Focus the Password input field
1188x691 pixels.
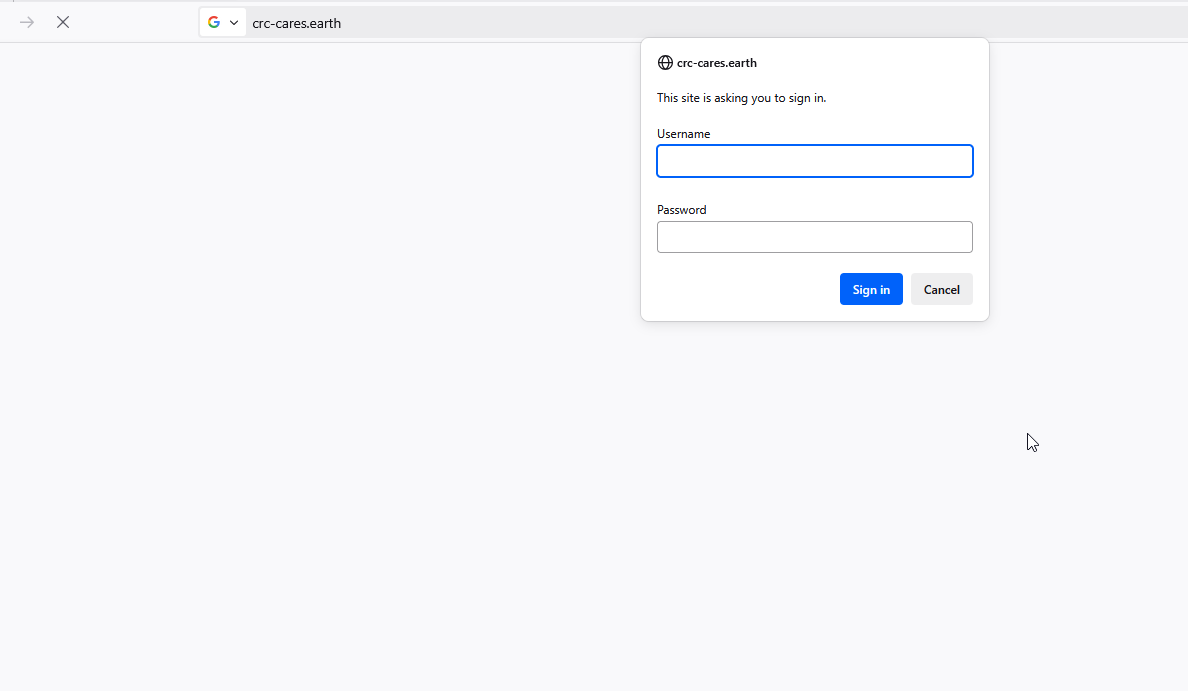point(814,237)
